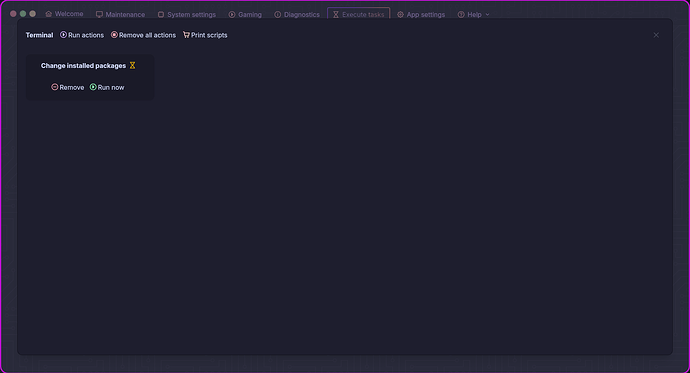Select the Execute tasks tab
Screen dimensions: 690x373
[359, 15]
